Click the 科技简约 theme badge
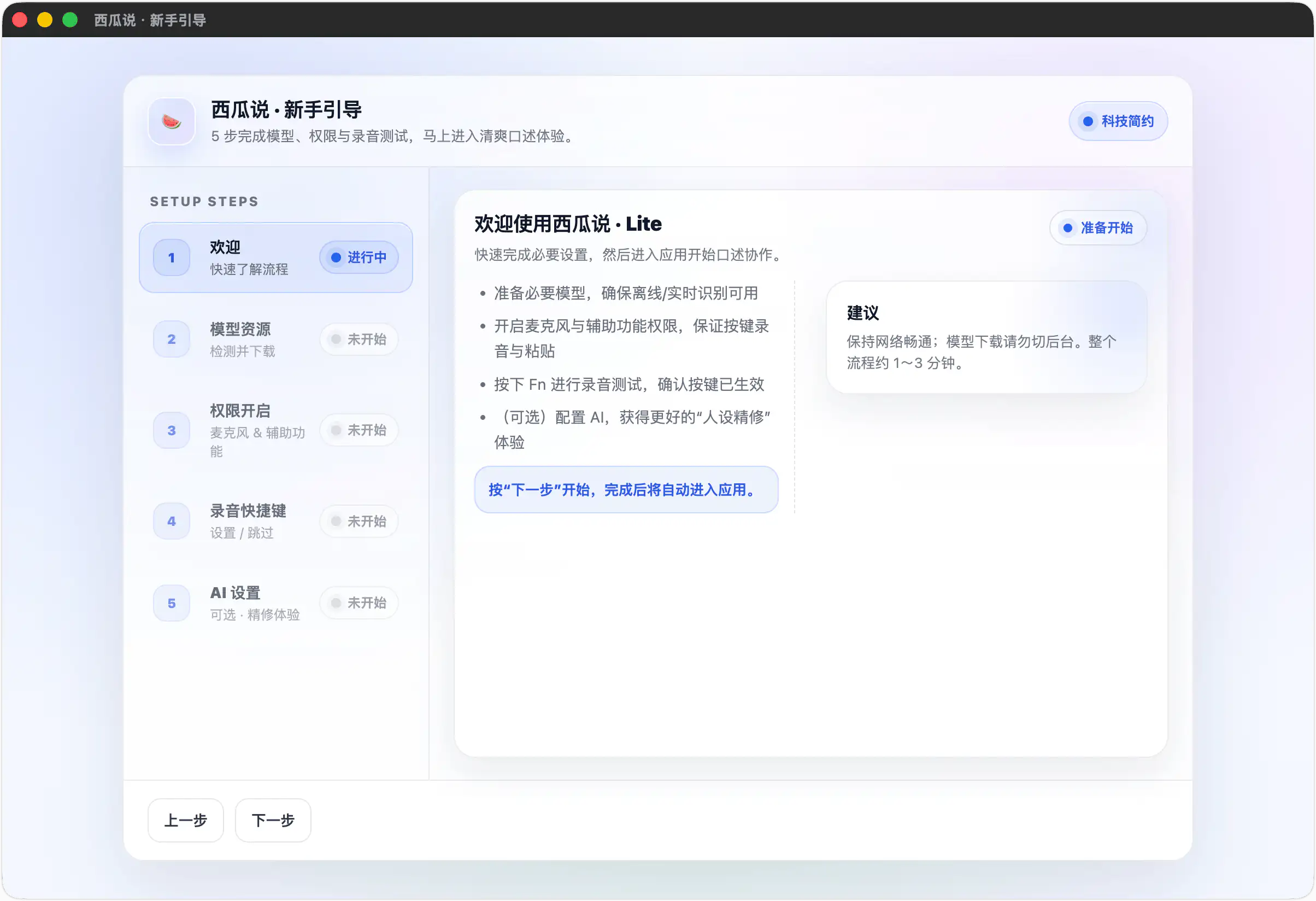The image size is (1316, 901). tap(1117, 121)
